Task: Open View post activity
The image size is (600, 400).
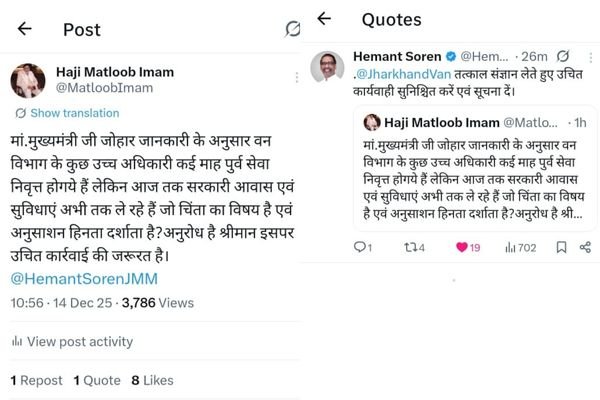Action: click(x=80, y=342)
